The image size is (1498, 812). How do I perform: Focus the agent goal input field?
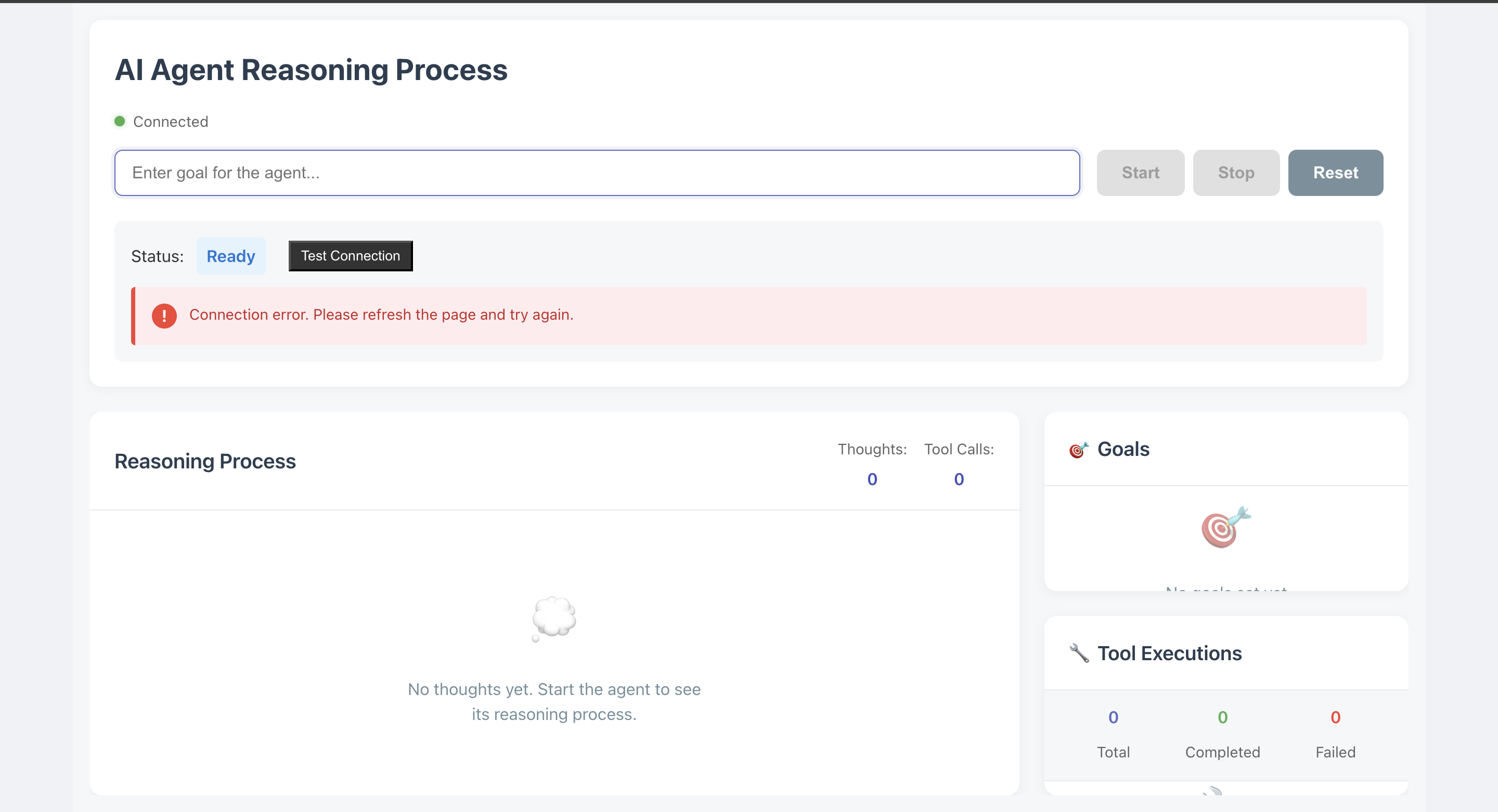click(x=597, y=173)
